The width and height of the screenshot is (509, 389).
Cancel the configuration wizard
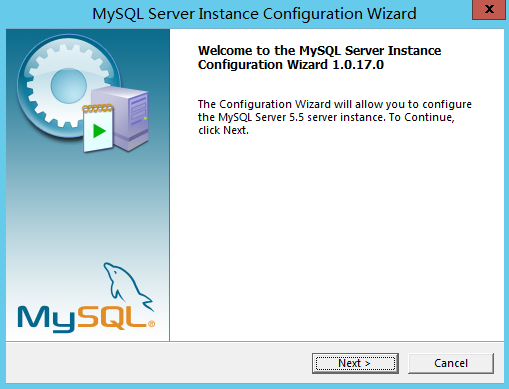click(x=451, y=363)
